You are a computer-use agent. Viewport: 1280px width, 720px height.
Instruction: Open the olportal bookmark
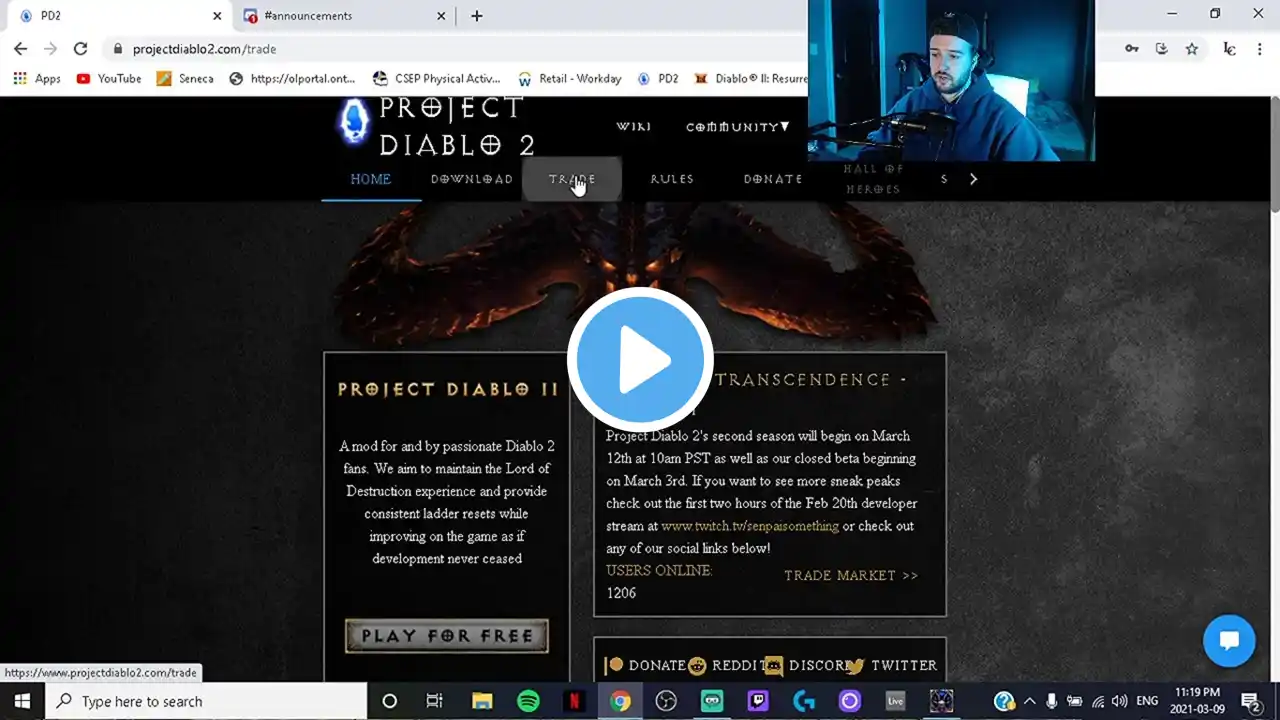(x=292, y=78)
